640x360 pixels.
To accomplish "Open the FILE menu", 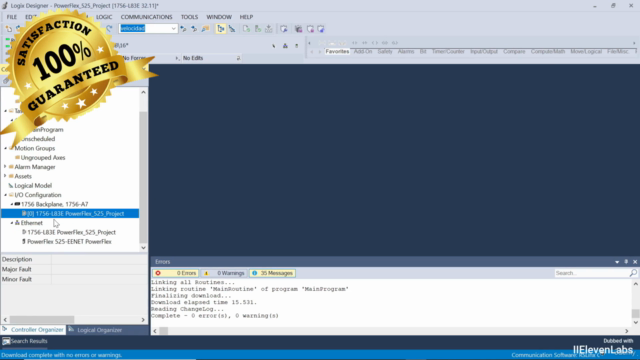I will click(x=12, y=17).
